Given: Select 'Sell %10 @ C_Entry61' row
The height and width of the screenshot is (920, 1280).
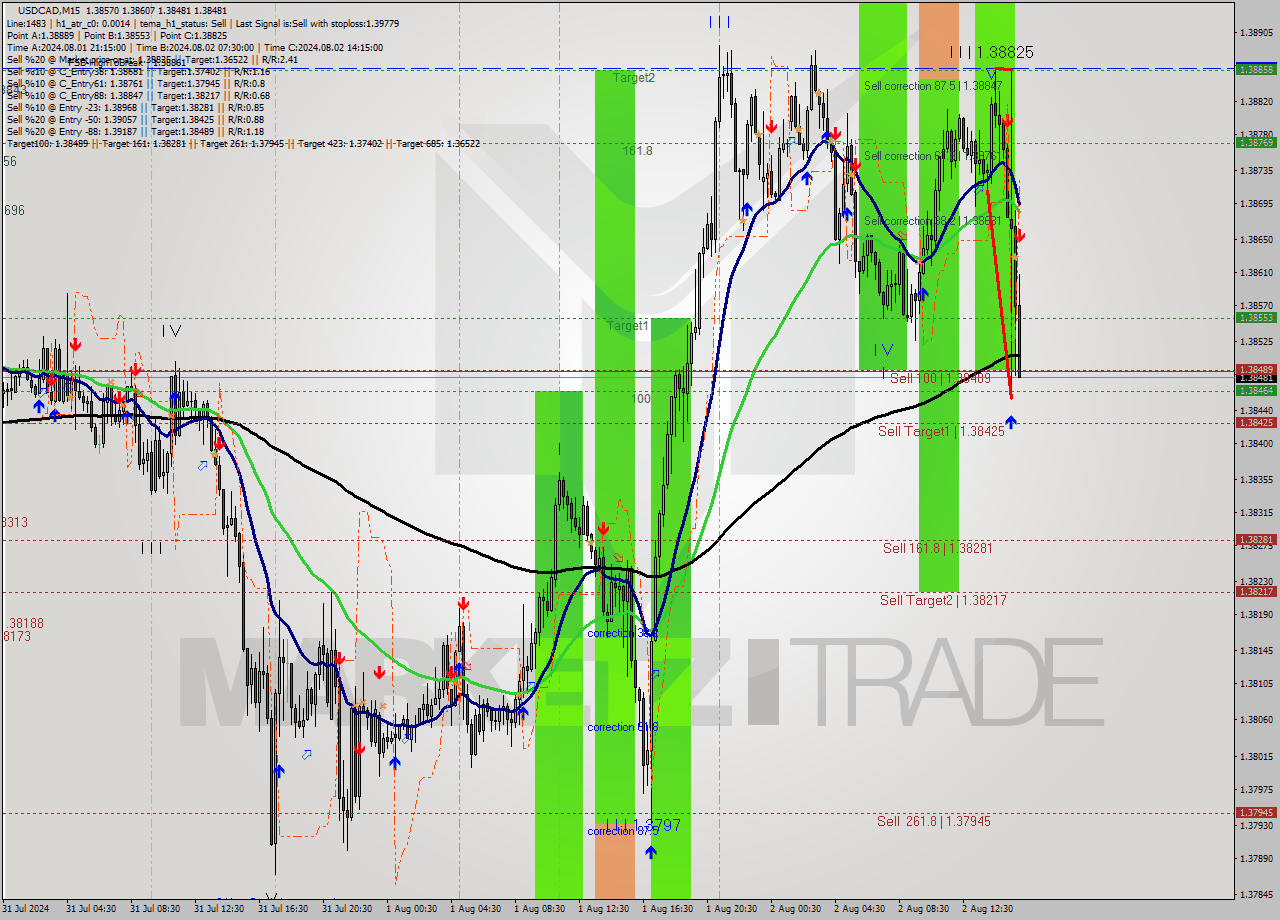Looking at the screenshot, I should pyautogui.click(x=138, y=83).
